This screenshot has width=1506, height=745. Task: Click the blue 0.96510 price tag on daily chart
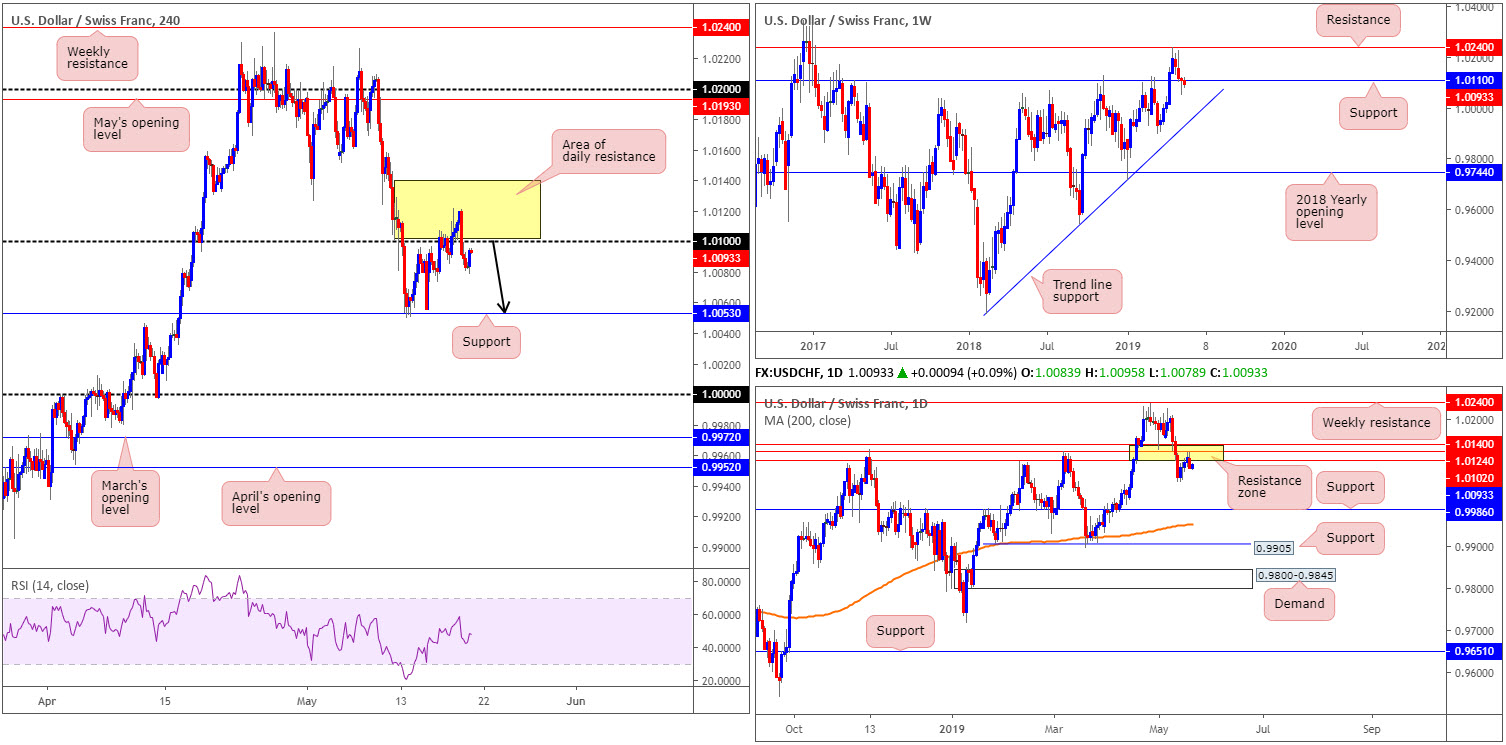[1474, 651]
